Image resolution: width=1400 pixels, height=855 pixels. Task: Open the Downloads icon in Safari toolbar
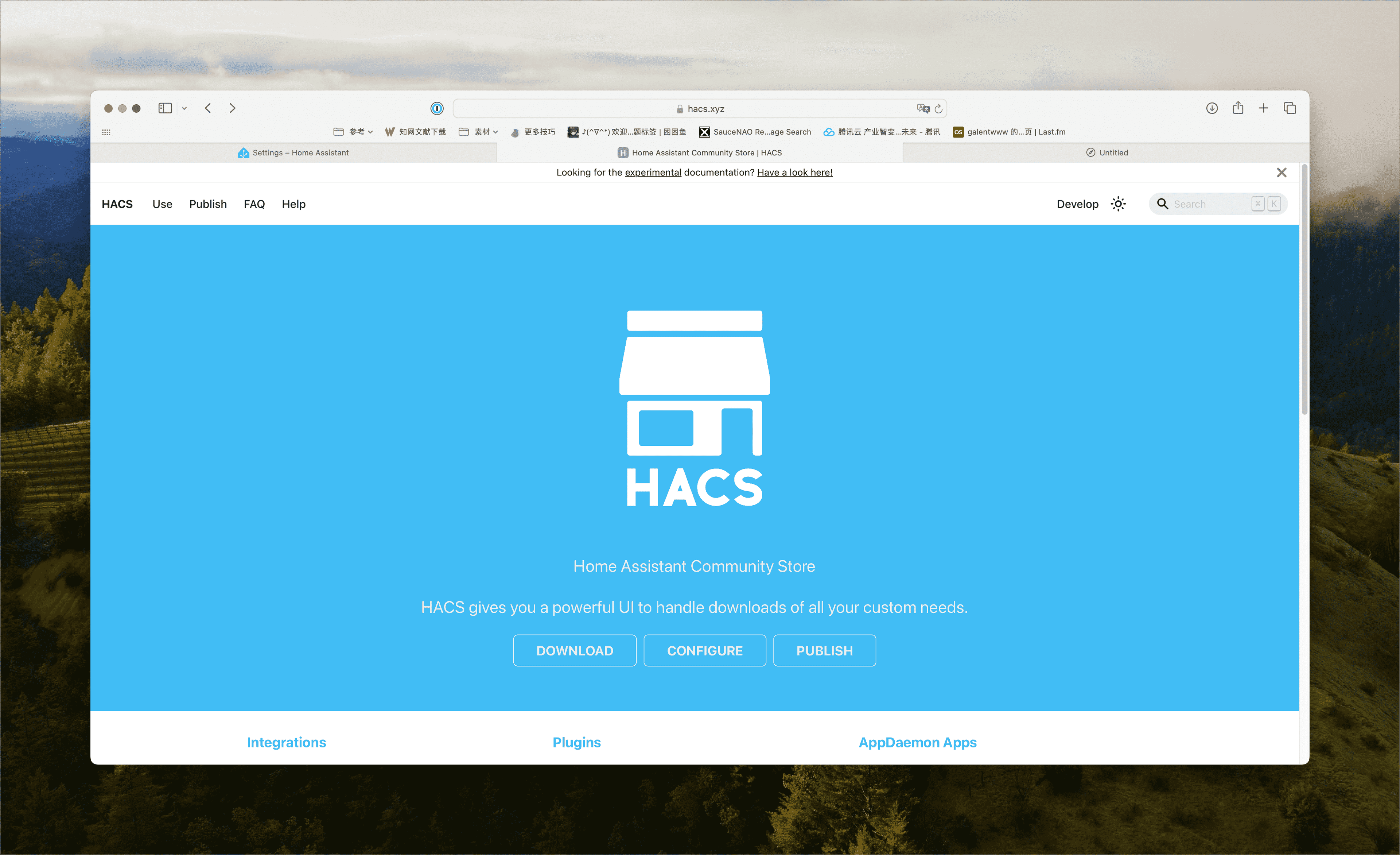tap(1212, 108)
